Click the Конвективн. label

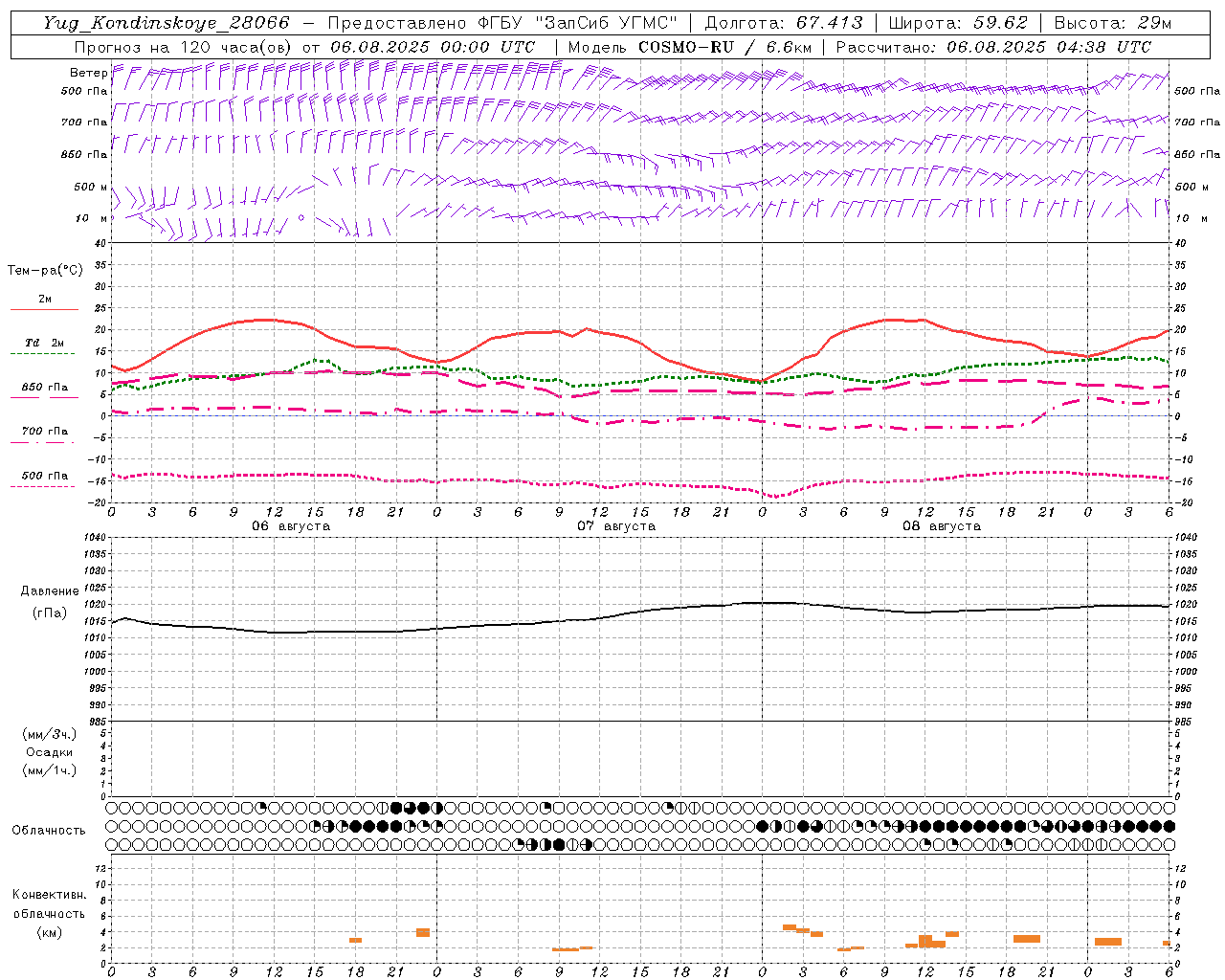pyautogui.click(x=50, y=895)
